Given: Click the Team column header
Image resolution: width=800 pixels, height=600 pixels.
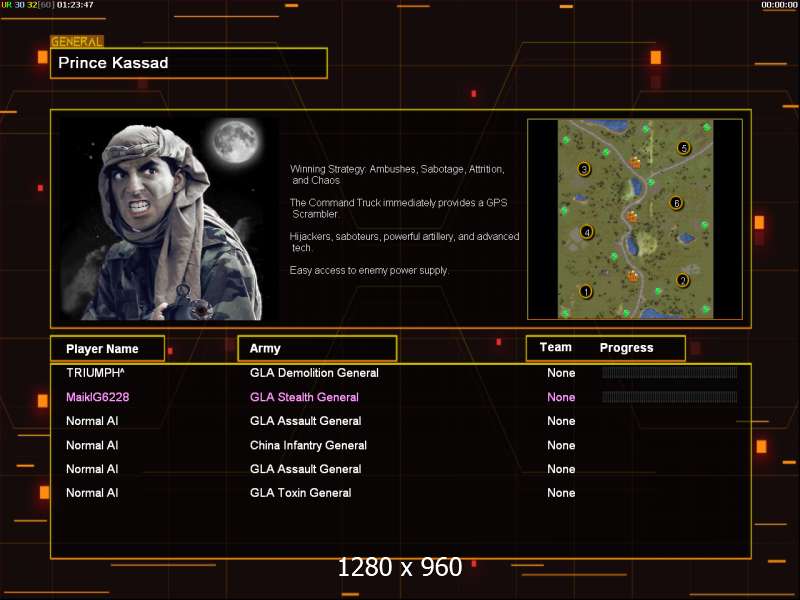Looking at the screenshot, I should (556, 347).
